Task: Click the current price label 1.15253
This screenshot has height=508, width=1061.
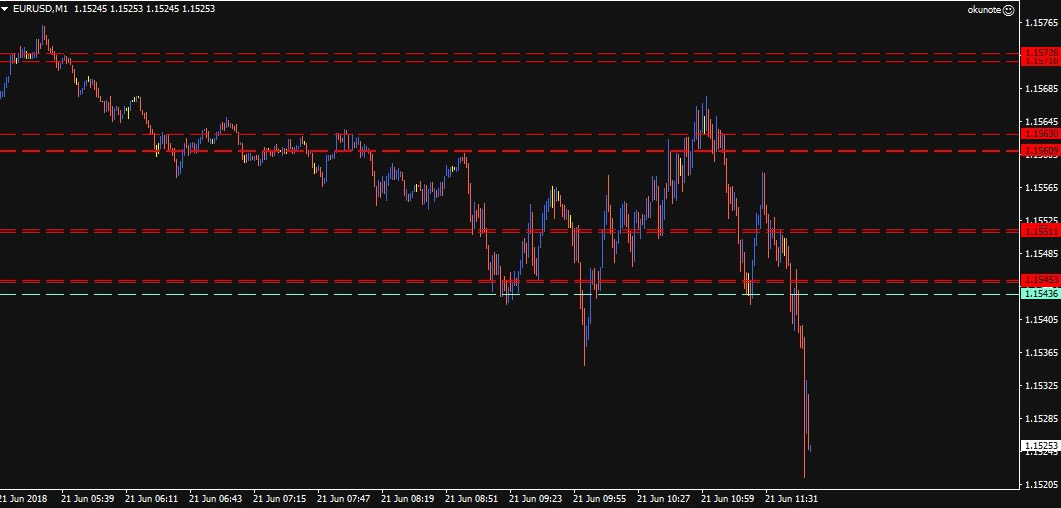Action: [x=1040, y=446]
